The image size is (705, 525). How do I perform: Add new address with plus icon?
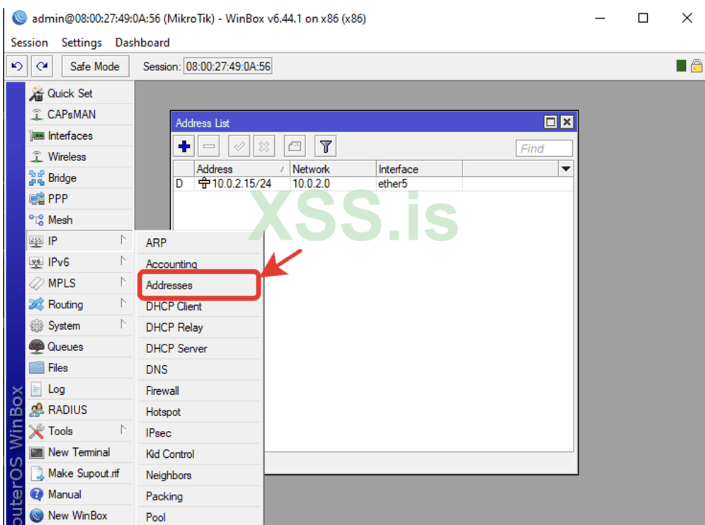coord(184,147)
